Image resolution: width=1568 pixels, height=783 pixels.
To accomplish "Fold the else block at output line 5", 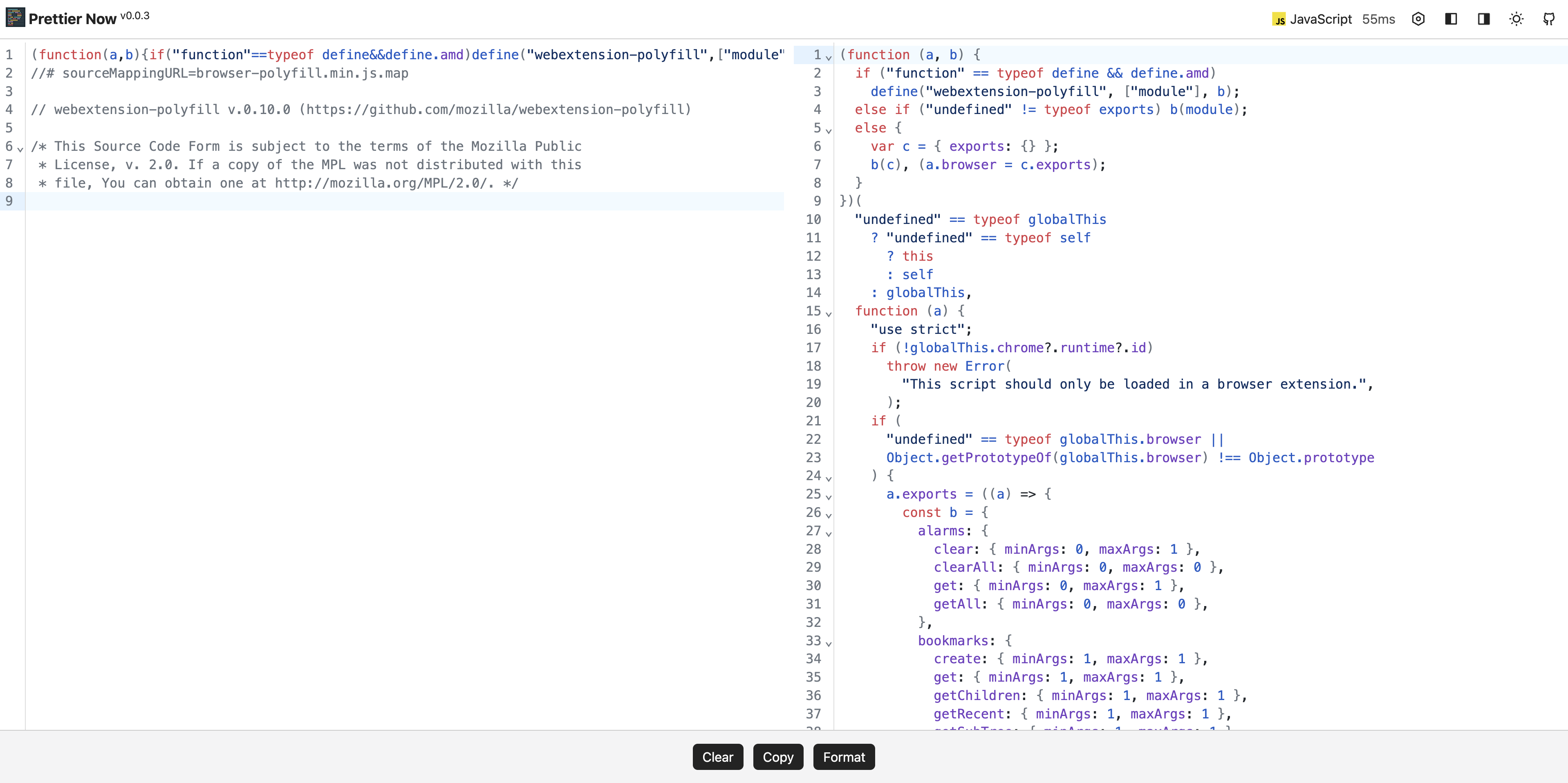I will tap(829, 130).
